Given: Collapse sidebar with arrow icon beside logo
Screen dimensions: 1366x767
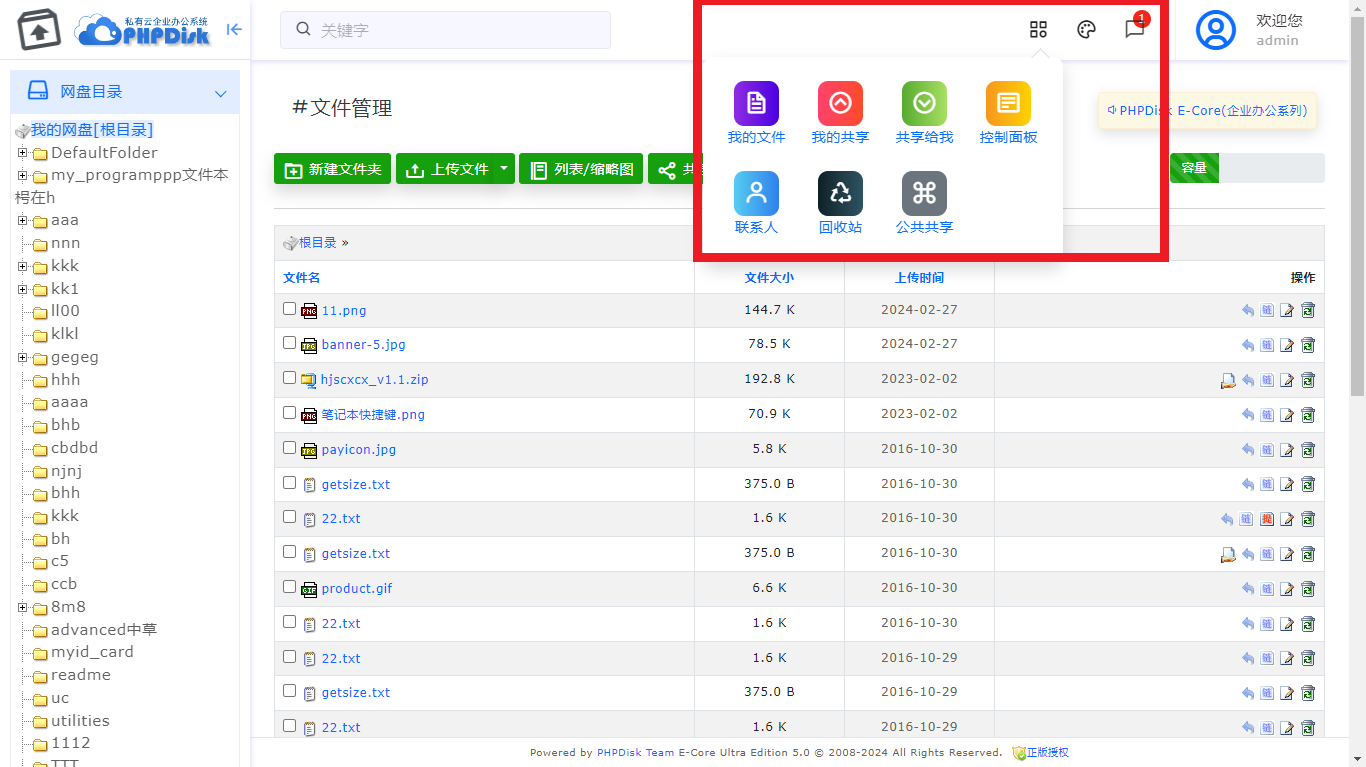Looking at the screenshot, I should [234, 30].
